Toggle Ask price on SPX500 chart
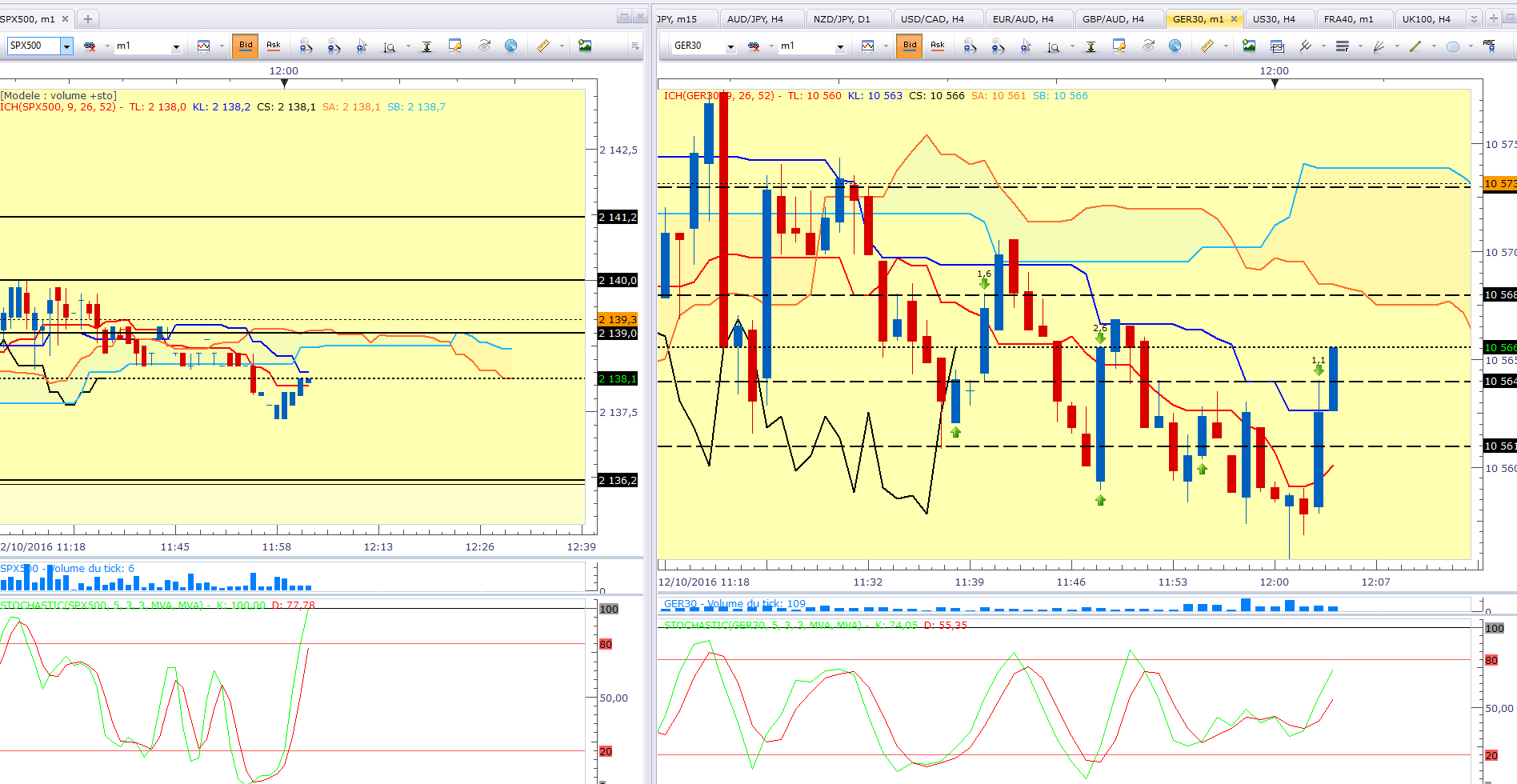Image resolution: width=1517 pixels, height=784 pixels. [x=274, y=46]
